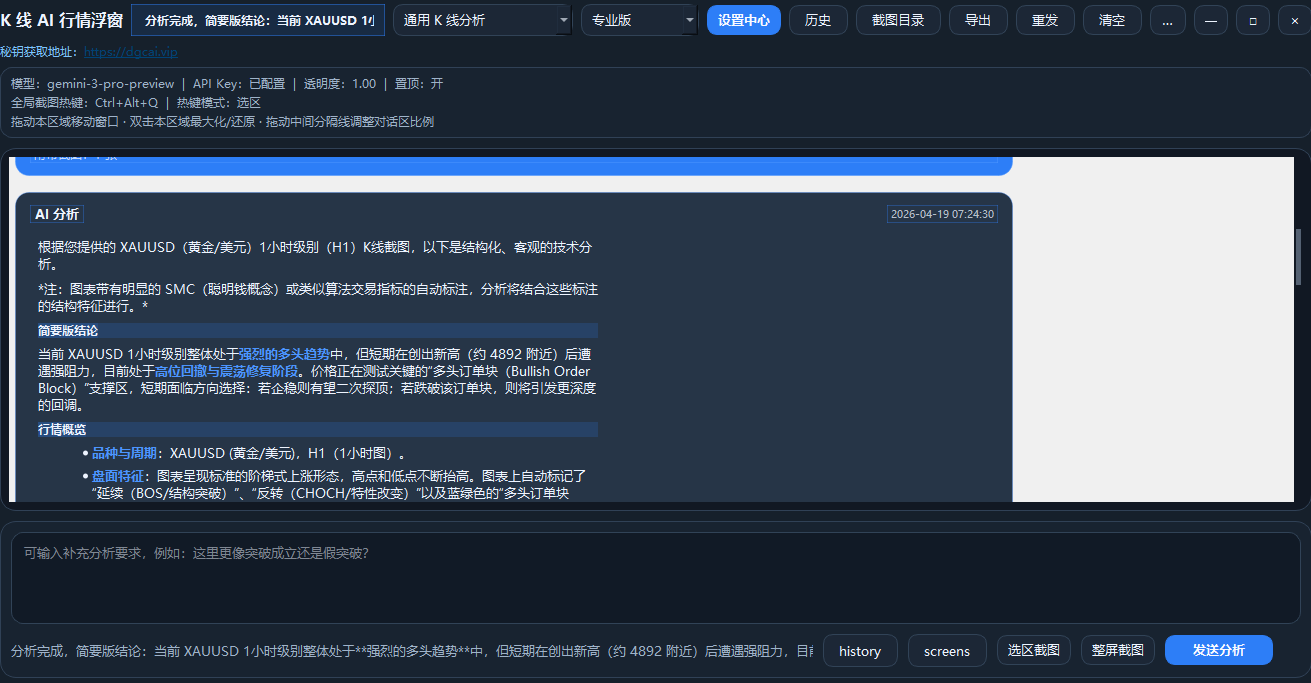Export the analysis via 导出

pos(977,19)
